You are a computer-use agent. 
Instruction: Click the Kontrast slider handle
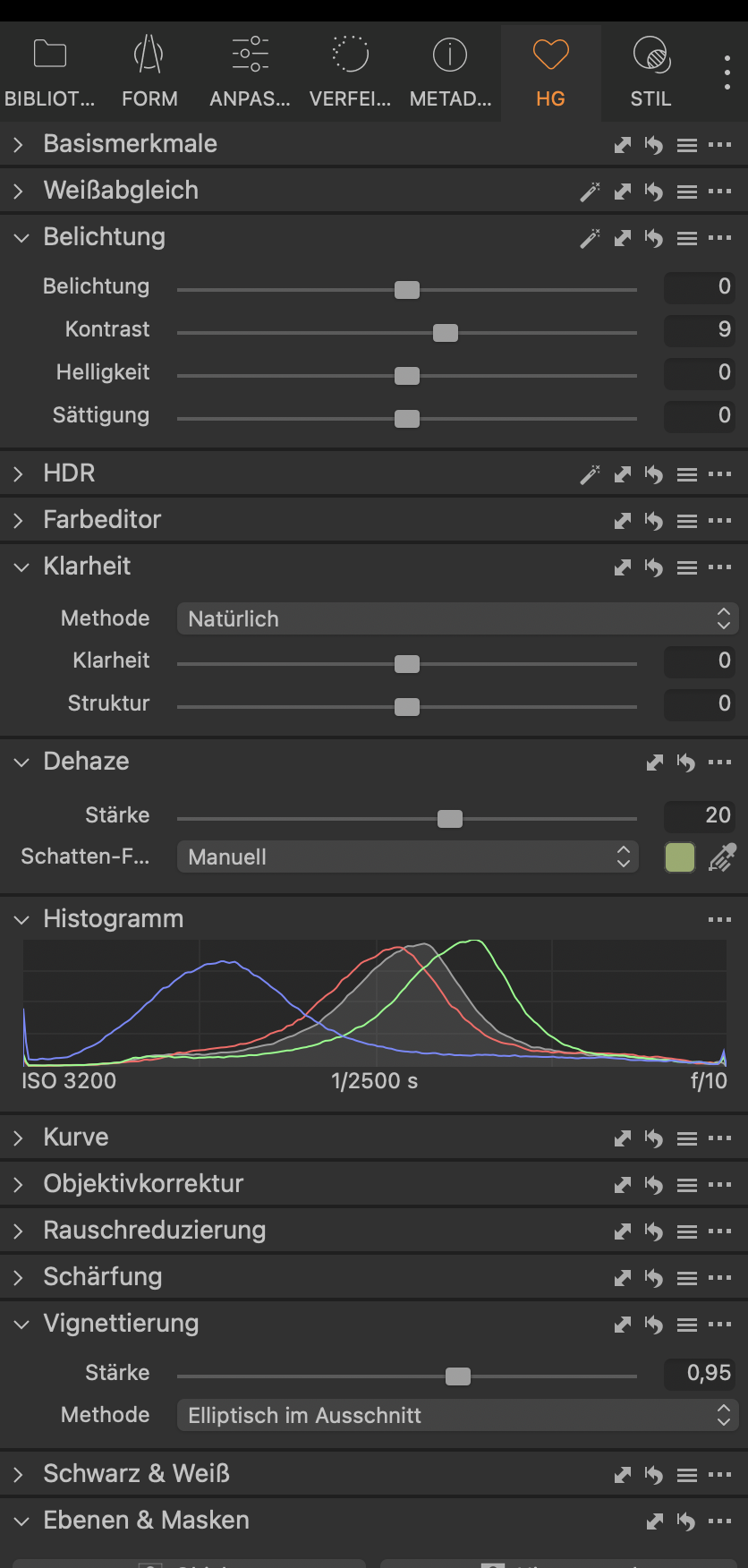pyautogui.click(x=446, y=333)
